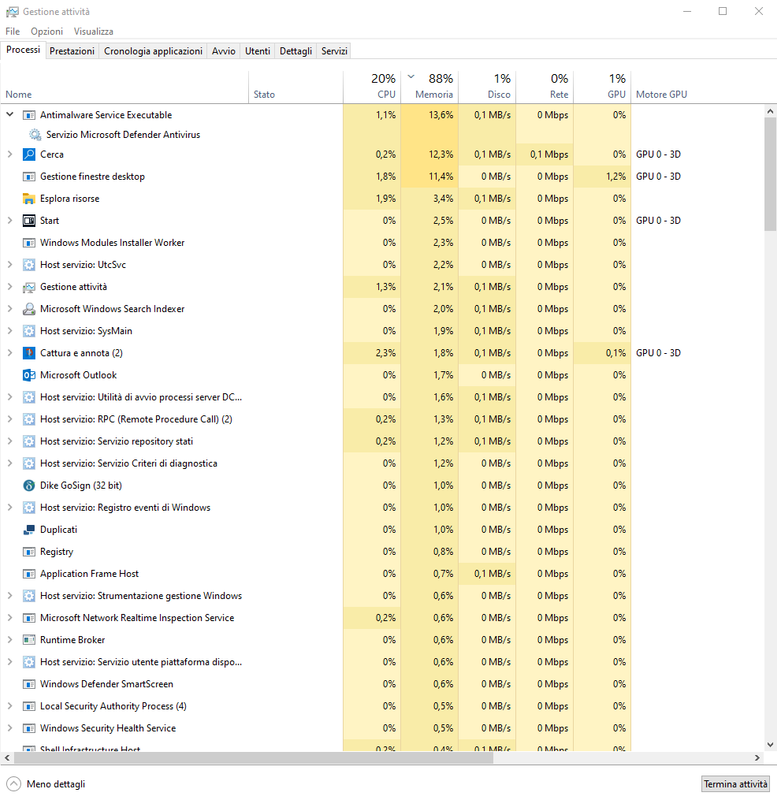
Task: Click the Gestione attività process row icon
Action: 29,287
